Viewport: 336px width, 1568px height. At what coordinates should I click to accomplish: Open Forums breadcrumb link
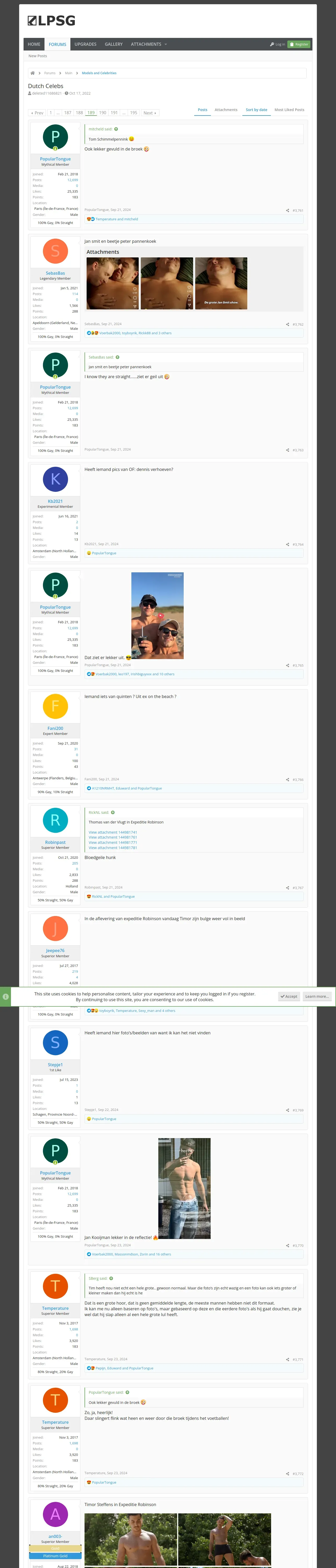[50, 73]
